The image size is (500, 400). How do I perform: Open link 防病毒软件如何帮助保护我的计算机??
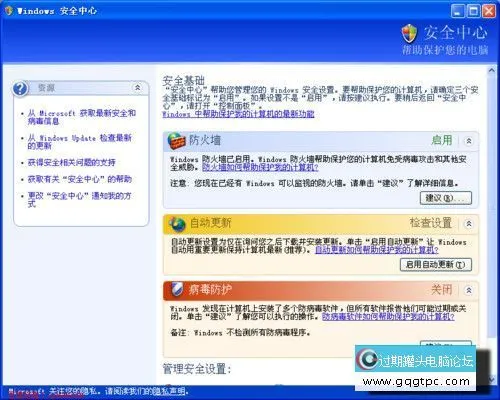(x=388, y=316)
